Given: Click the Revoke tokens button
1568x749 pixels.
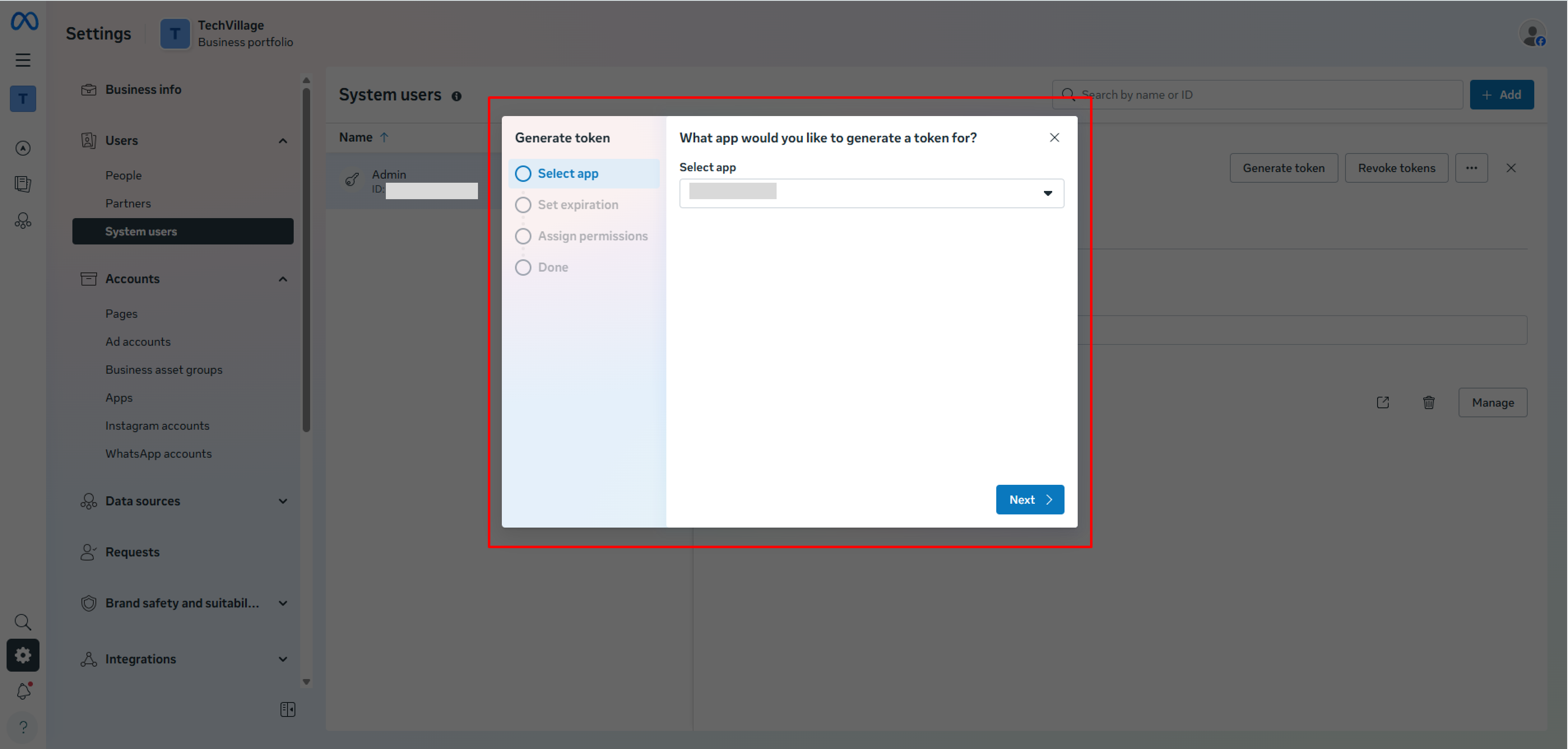Looking at the screenshot, I should (x=1396, y=167).
